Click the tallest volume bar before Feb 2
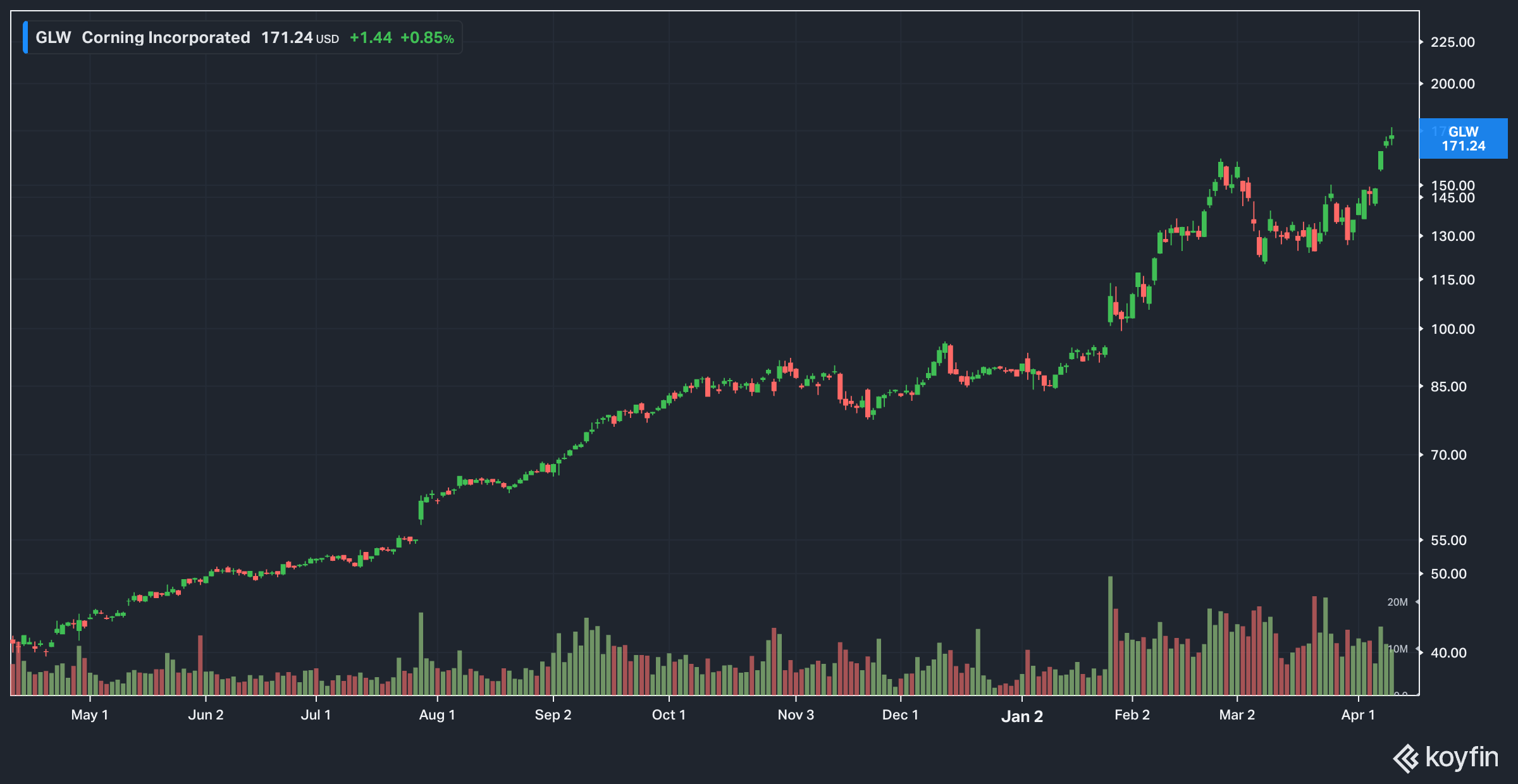This screenshot has width=1518, height=784. tap(1110, 635)
